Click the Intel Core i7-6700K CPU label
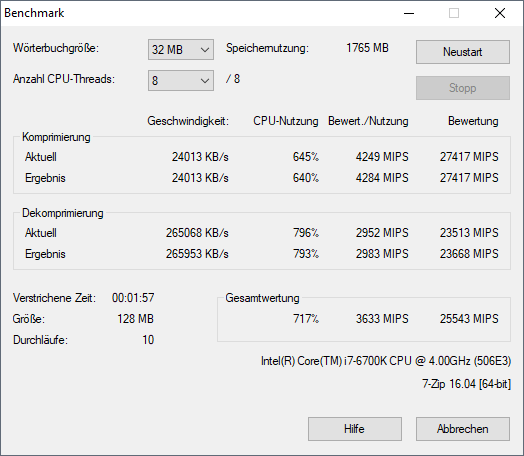Image resolution: width=524 pixels, height=456 pixels. pos(386,361)
